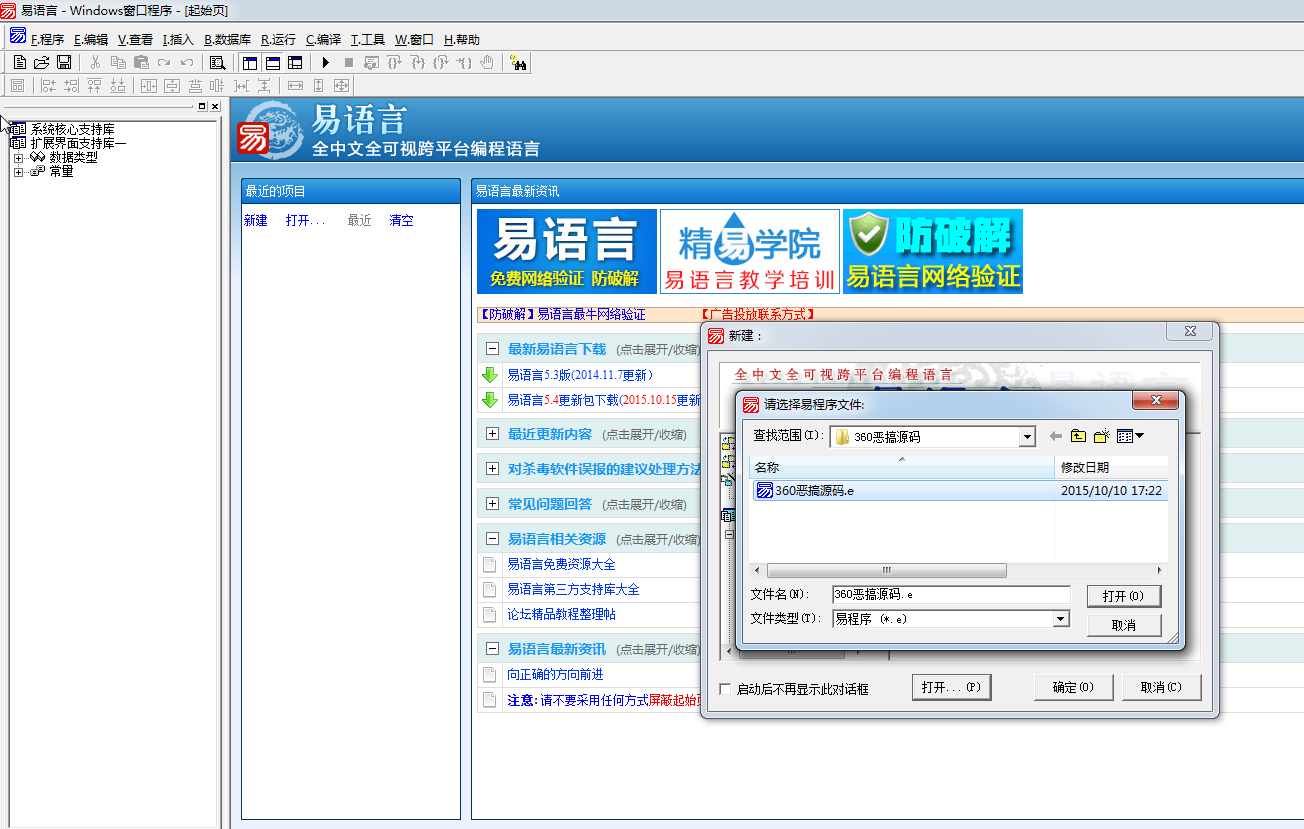1304x829 pixels.
Task: Close the left panel via its X
Action: click(214, 106)
